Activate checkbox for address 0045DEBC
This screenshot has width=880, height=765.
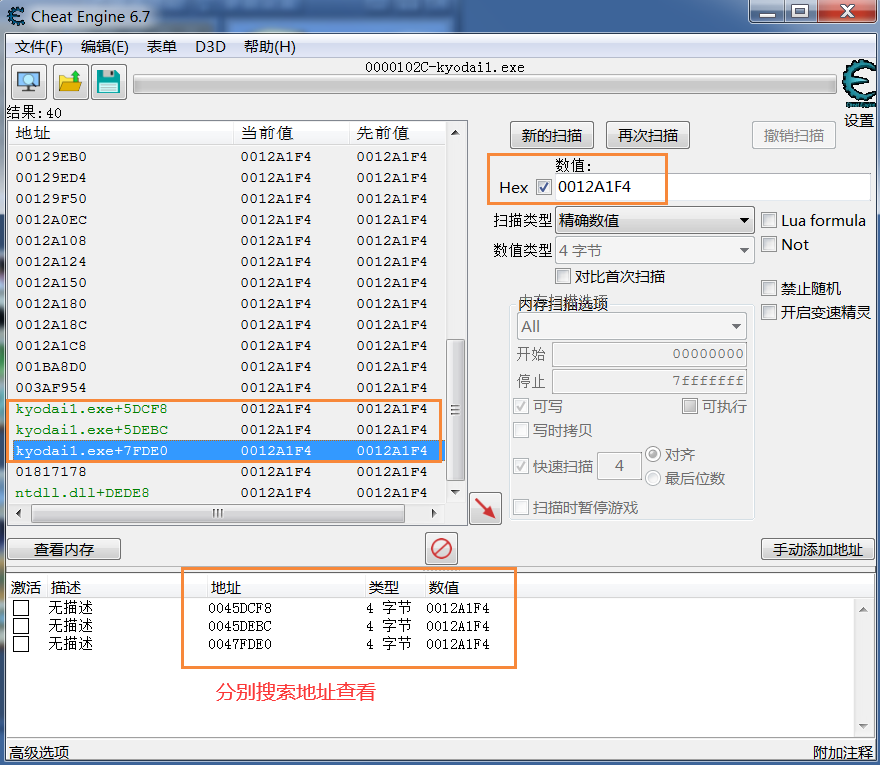pyautogui.click(x=21, y=626)
